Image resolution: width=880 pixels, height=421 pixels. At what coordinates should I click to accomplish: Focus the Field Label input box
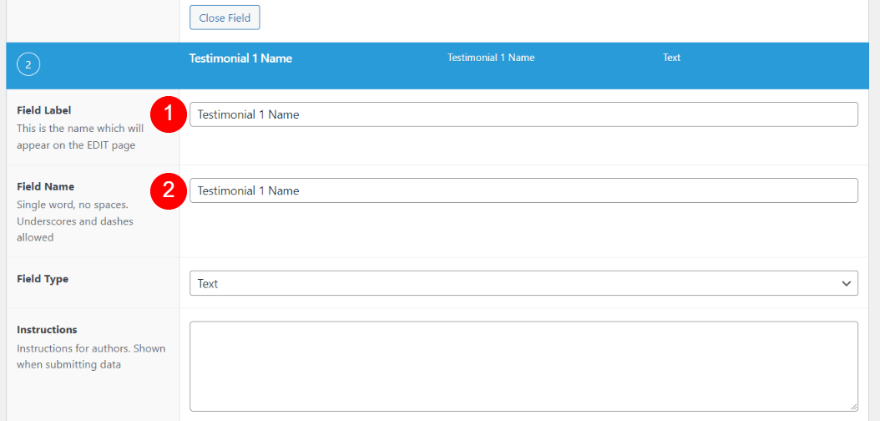pyautogui.click(x=524, y=115)
